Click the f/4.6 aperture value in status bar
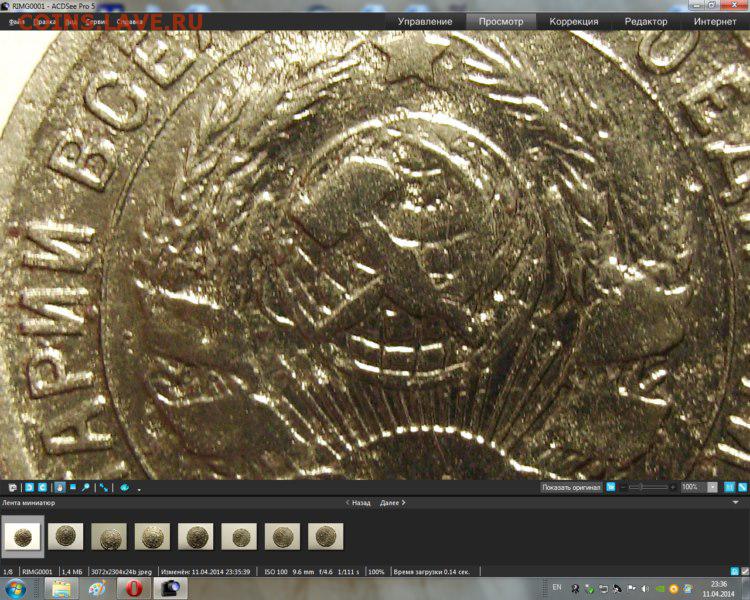 [326, 572]
